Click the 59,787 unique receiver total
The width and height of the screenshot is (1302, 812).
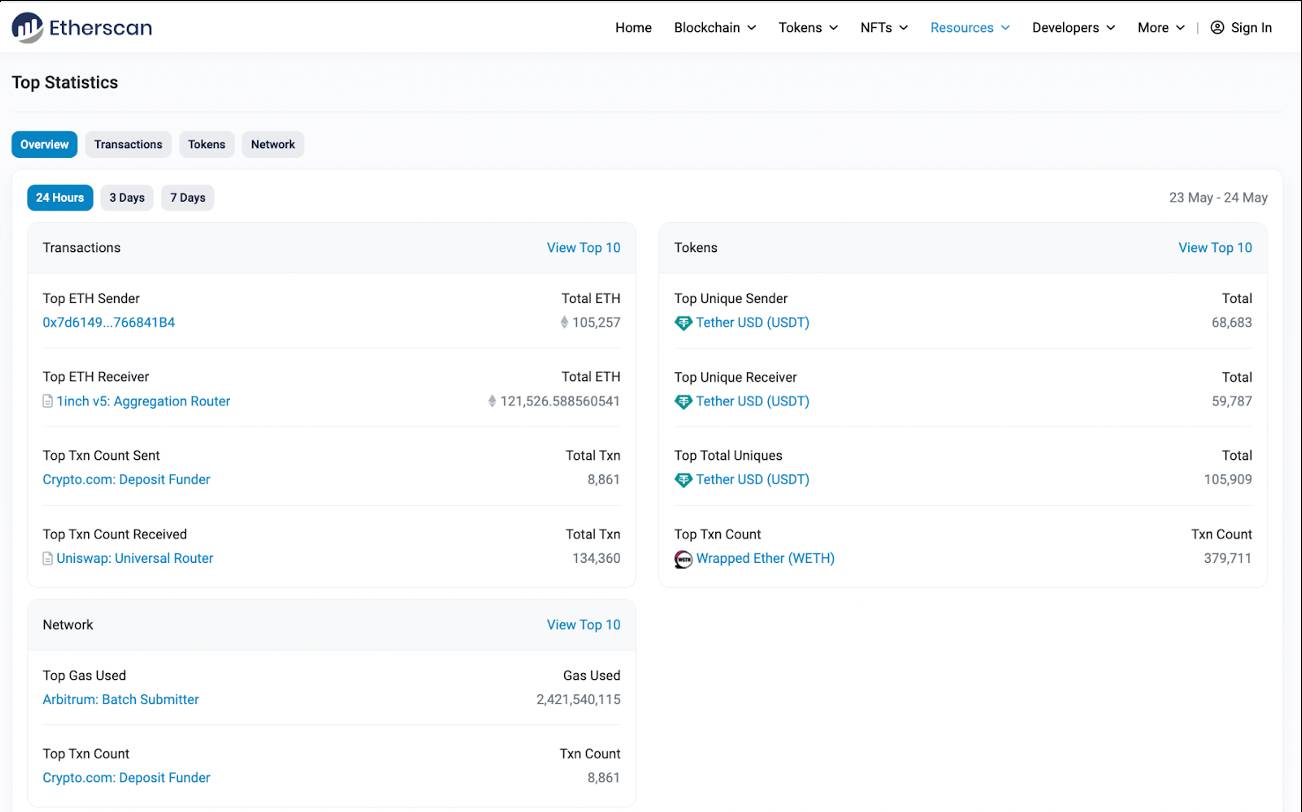pyautogui.click(x=1231, y=401)
